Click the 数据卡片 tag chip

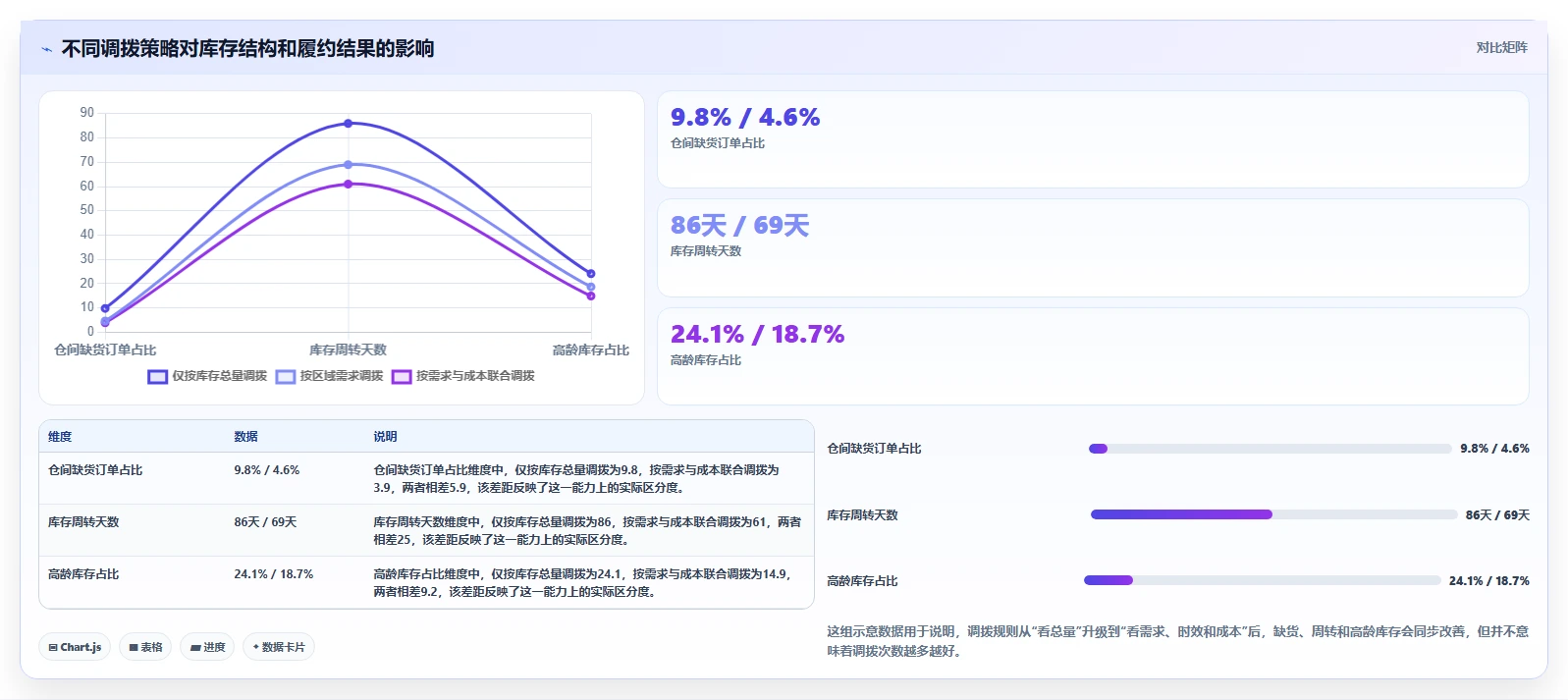[279, 647]
